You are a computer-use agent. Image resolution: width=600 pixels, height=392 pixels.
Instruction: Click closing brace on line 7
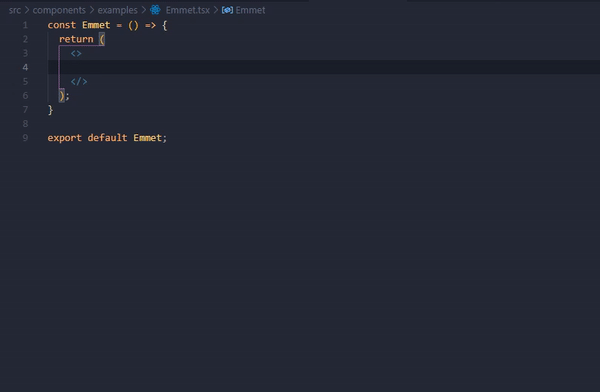click(50, 110)
